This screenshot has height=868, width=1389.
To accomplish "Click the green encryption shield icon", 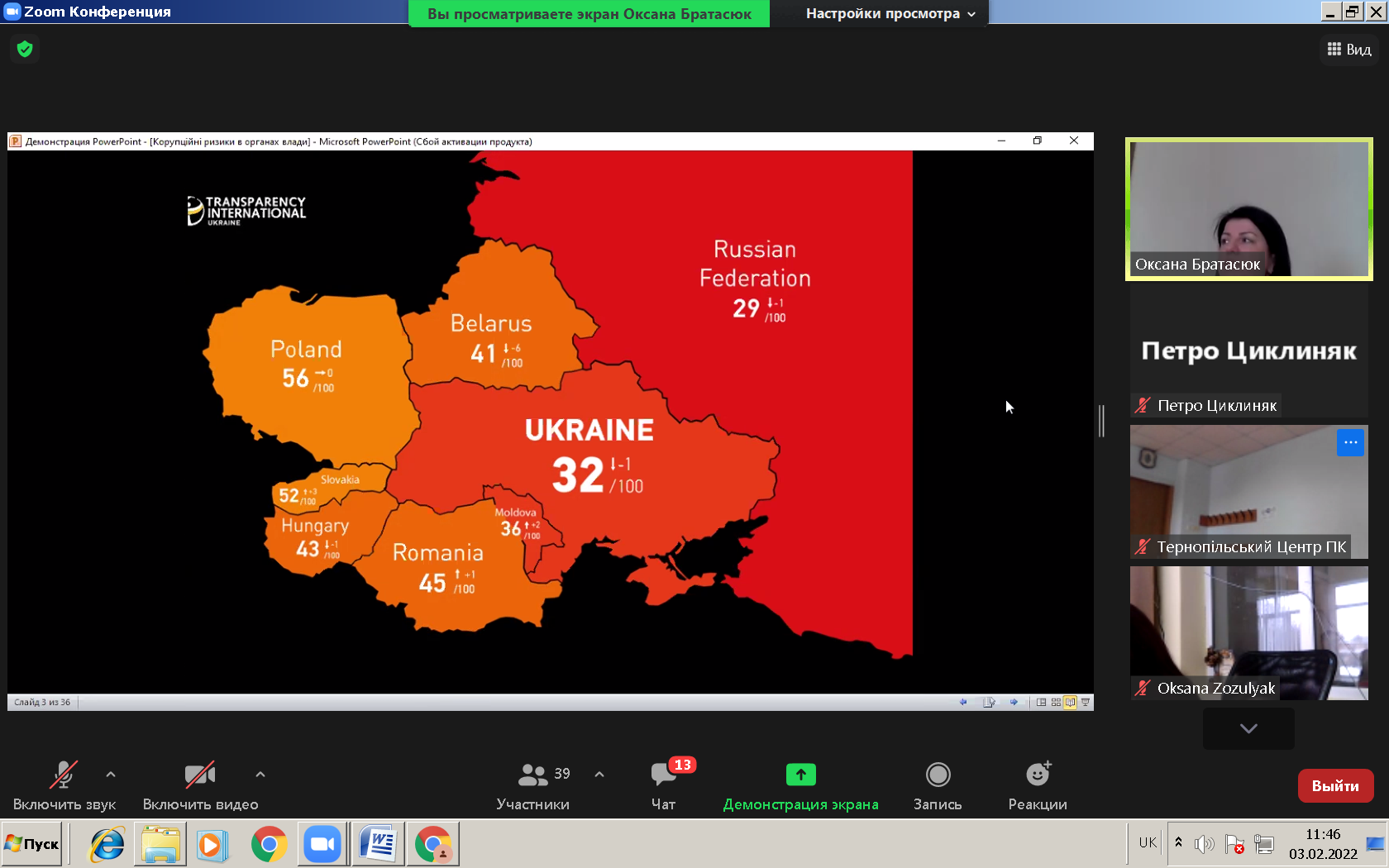I will 25,50.
